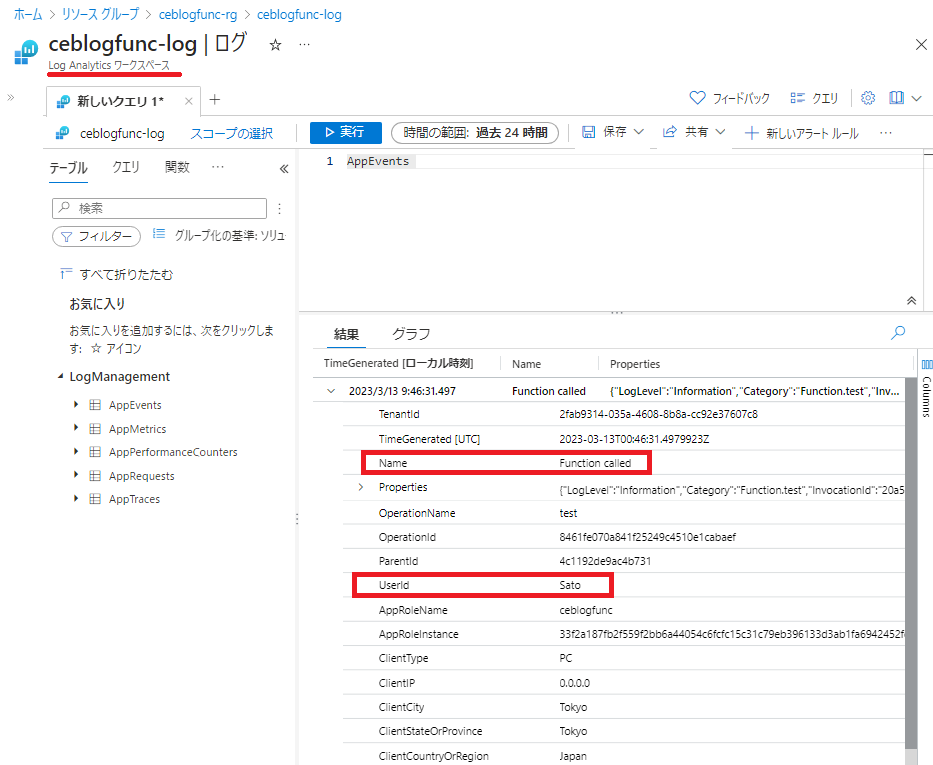
Task: Open toolbar overflow ellipsis after alert rule
Action: coord(885,133)
